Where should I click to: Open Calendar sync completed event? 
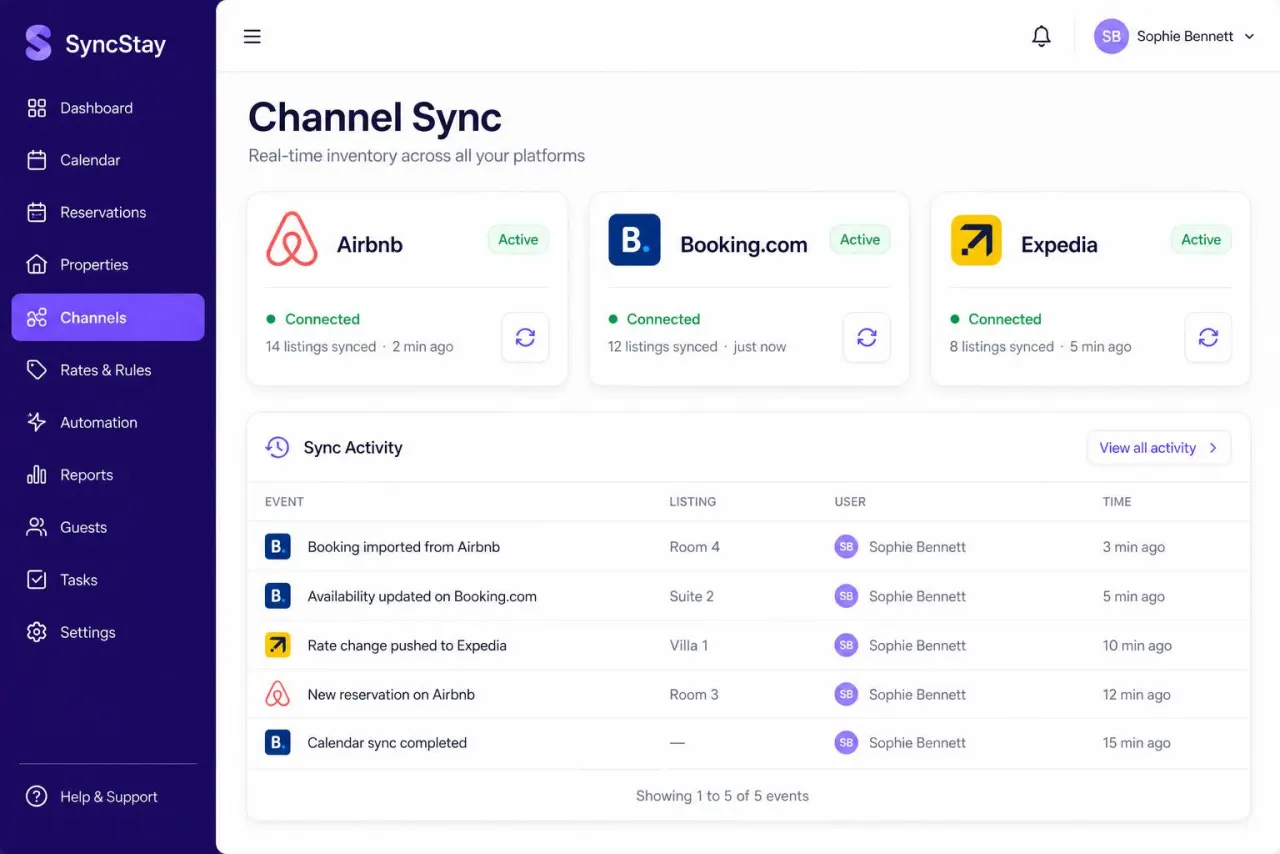pos(387,743)
